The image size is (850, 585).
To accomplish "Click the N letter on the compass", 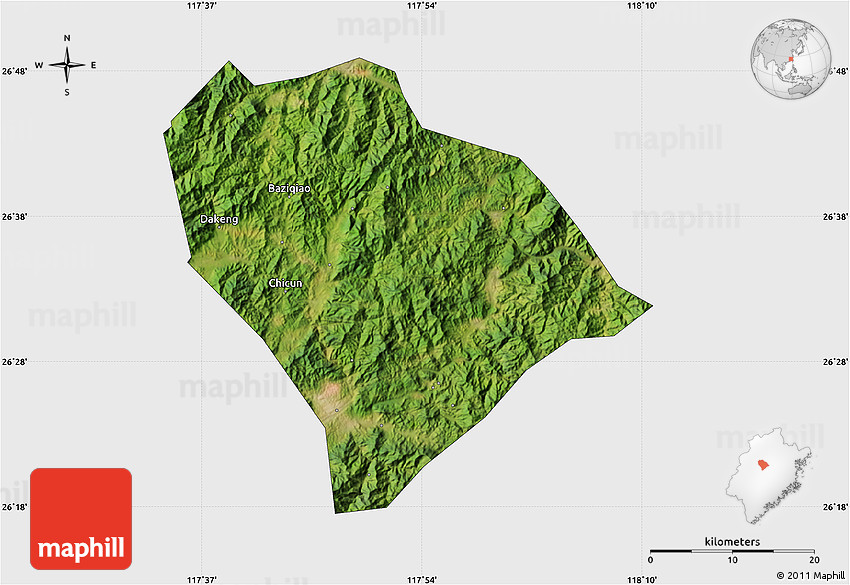I will (67, 39).
